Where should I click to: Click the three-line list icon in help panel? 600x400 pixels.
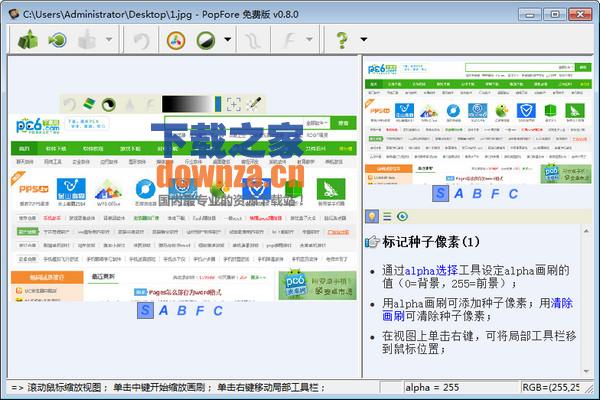pos(387,216)
